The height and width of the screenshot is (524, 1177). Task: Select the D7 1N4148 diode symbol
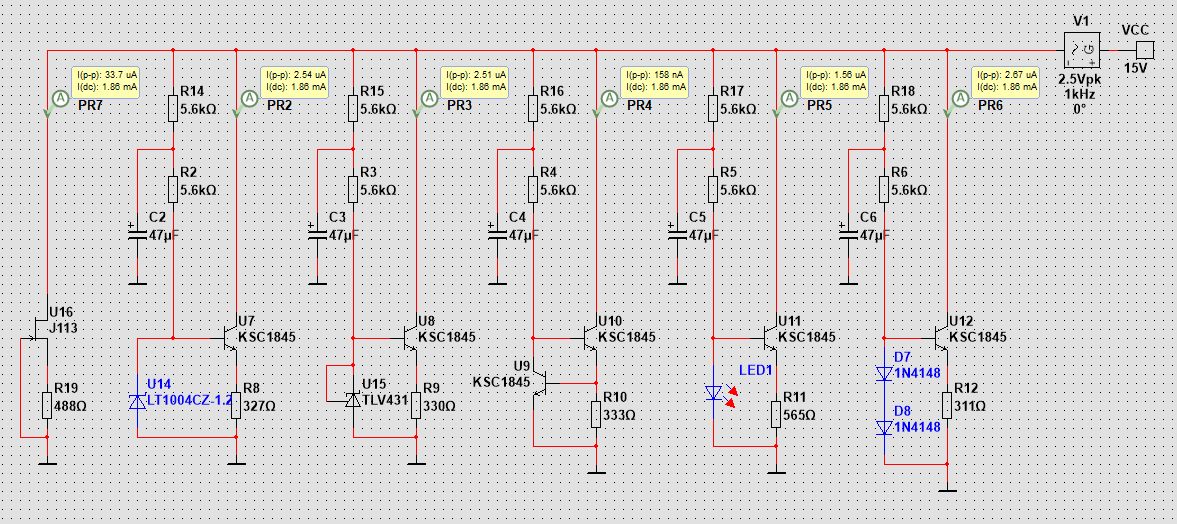pyautogui.click(x=885, y=374)
